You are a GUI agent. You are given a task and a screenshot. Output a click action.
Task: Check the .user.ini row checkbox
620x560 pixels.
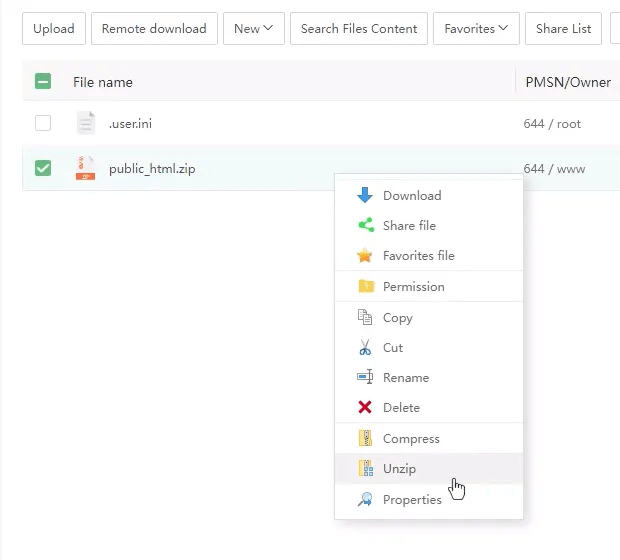pos(43,123)
